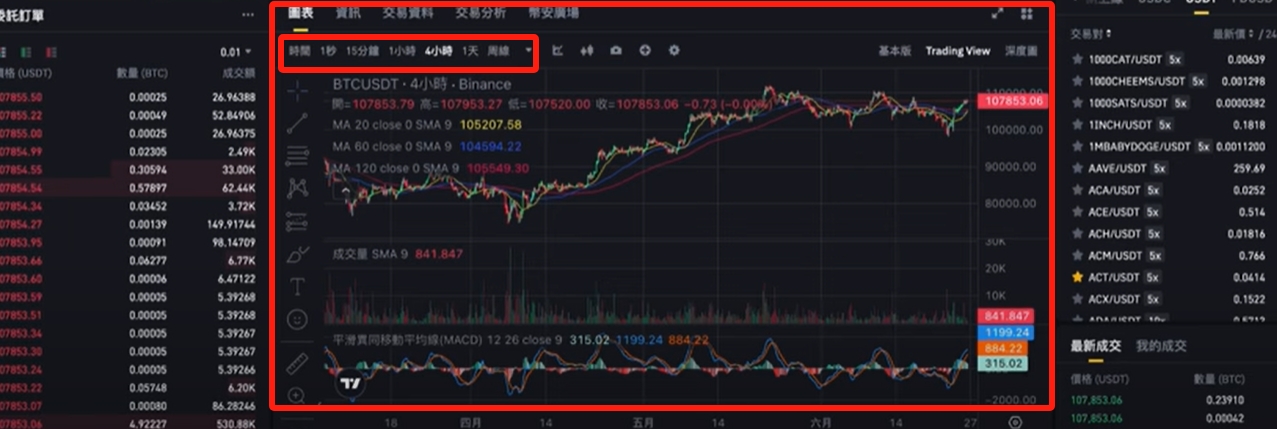1277x429 pixels.
Task: Select the text annotation tool
Action: click(298, 287)
